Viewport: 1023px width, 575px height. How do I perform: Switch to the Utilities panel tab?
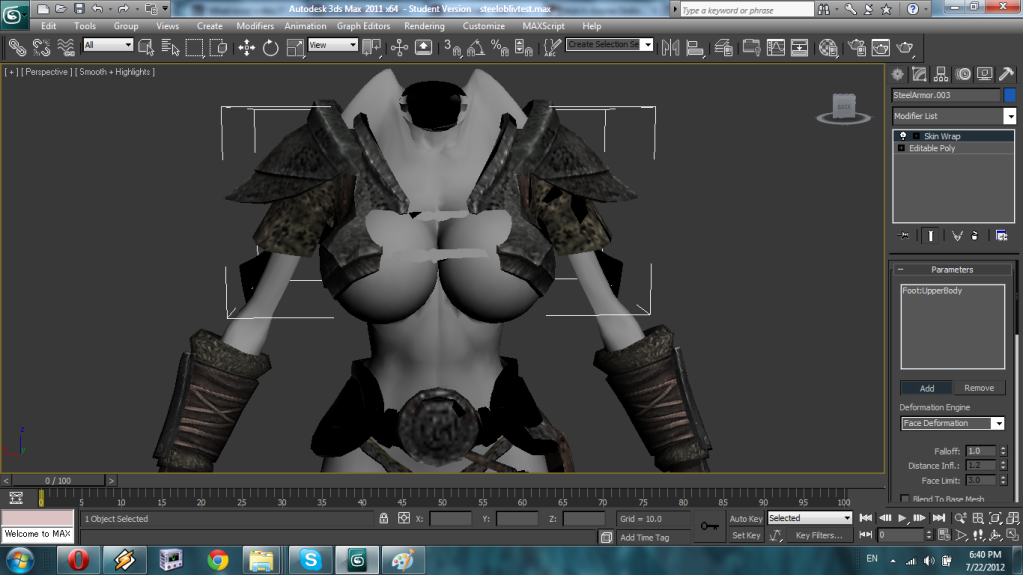click(1007, 74)
